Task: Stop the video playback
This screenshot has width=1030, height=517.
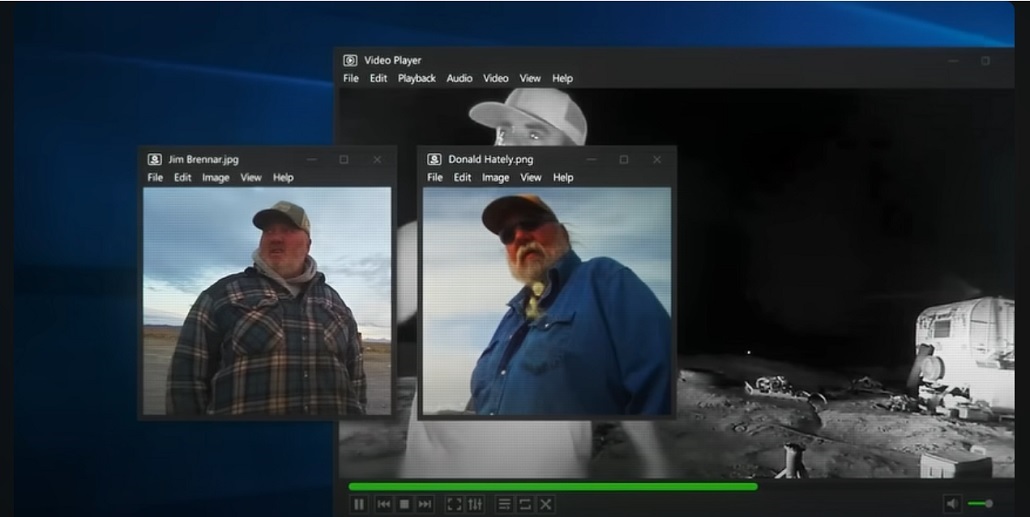Action: [405, 505]
